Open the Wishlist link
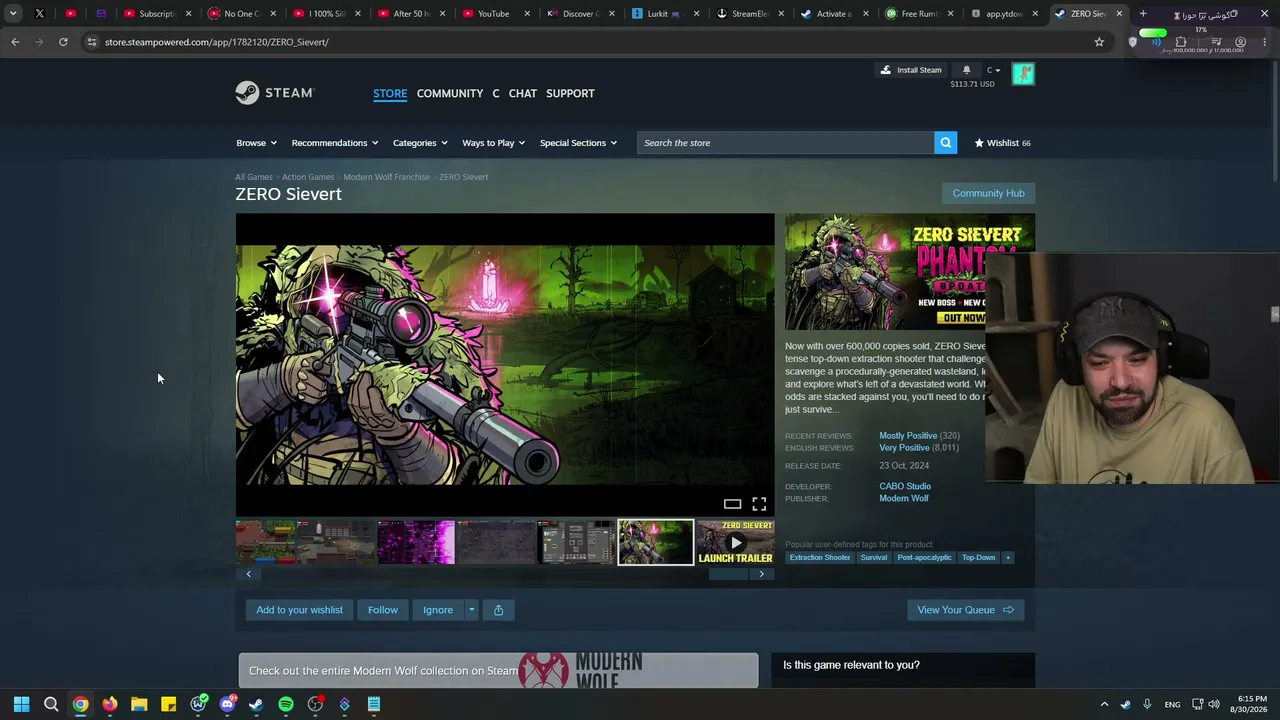1280x720 pixels. [x=1002, y=143]
